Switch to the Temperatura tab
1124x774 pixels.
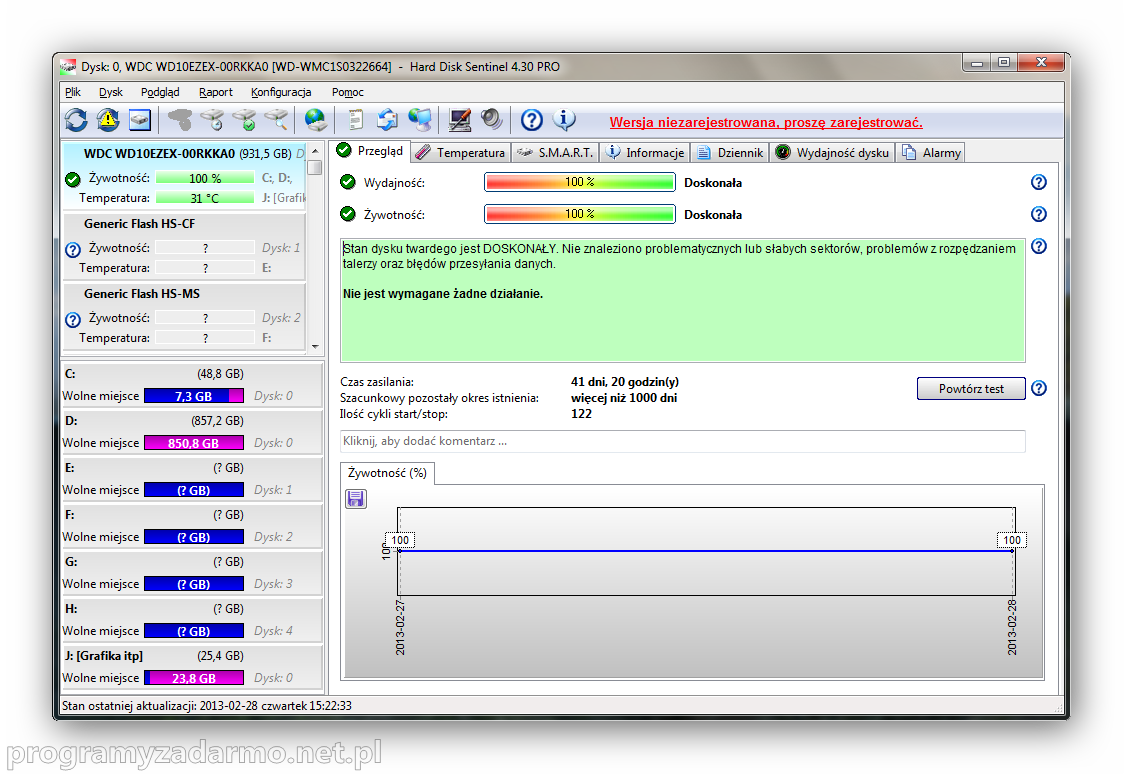point(461,153)
